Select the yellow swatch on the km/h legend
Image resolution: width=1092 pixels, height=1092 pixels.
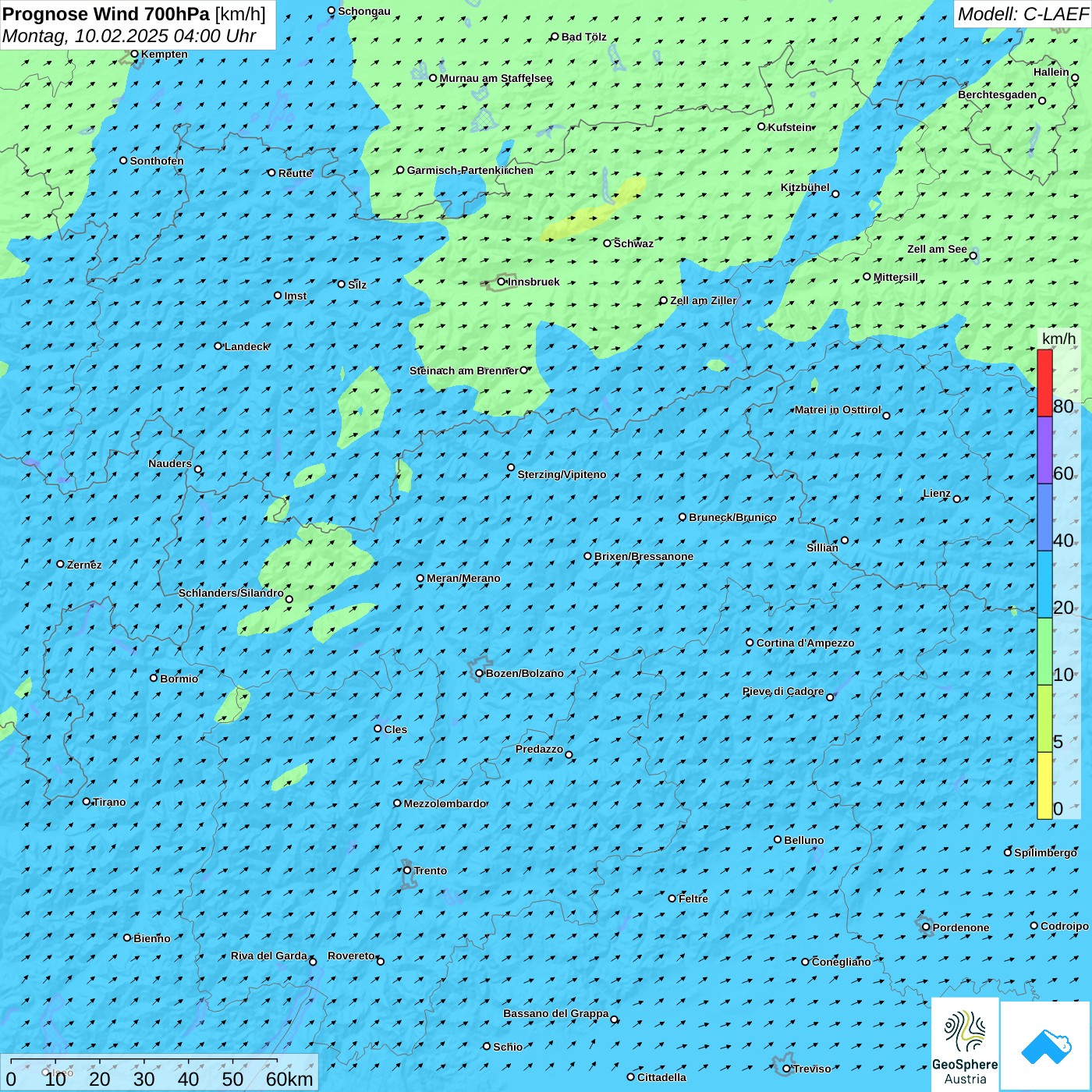click(x=1044, y=785)
